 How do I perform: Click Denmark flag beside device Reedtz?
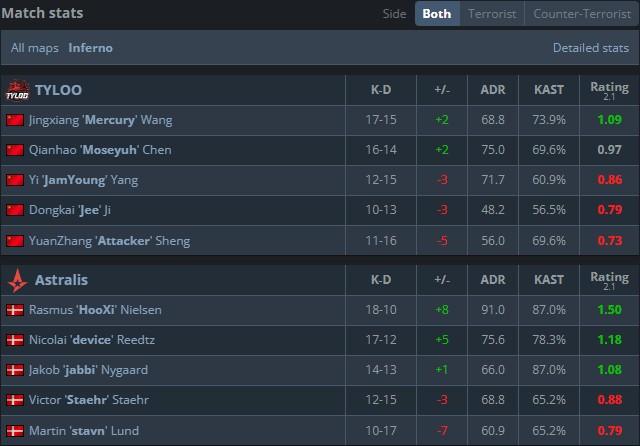coord(15,340)
